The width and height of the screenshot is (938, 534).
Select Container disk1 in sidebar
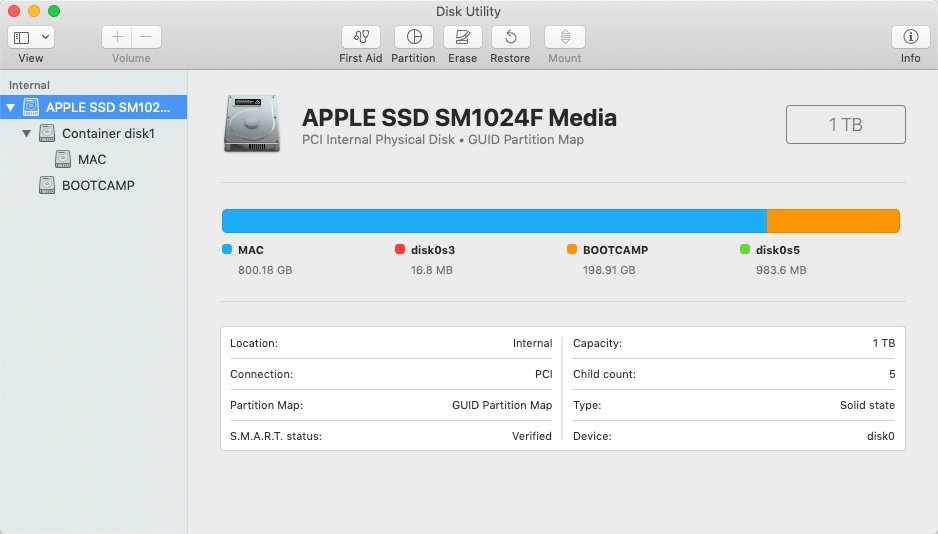click(x=108, y=133)
